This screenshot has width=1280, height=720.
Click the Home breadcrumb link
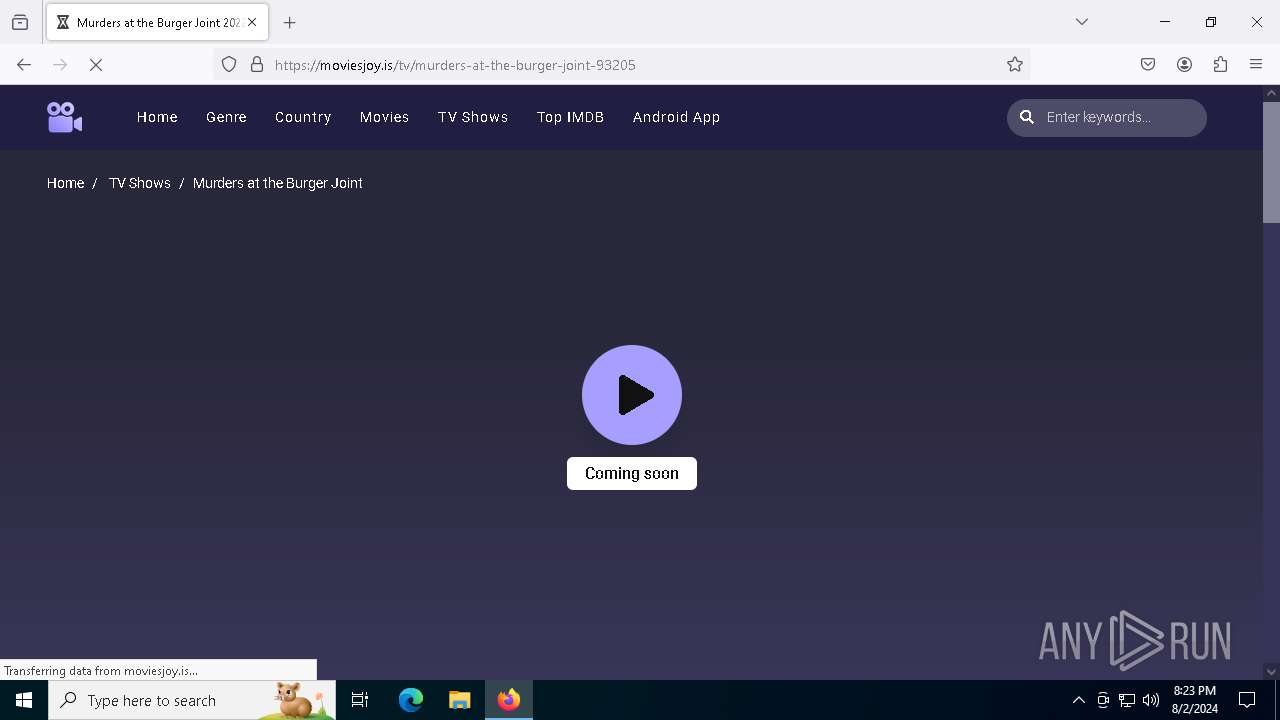click(x=65, y=183)
